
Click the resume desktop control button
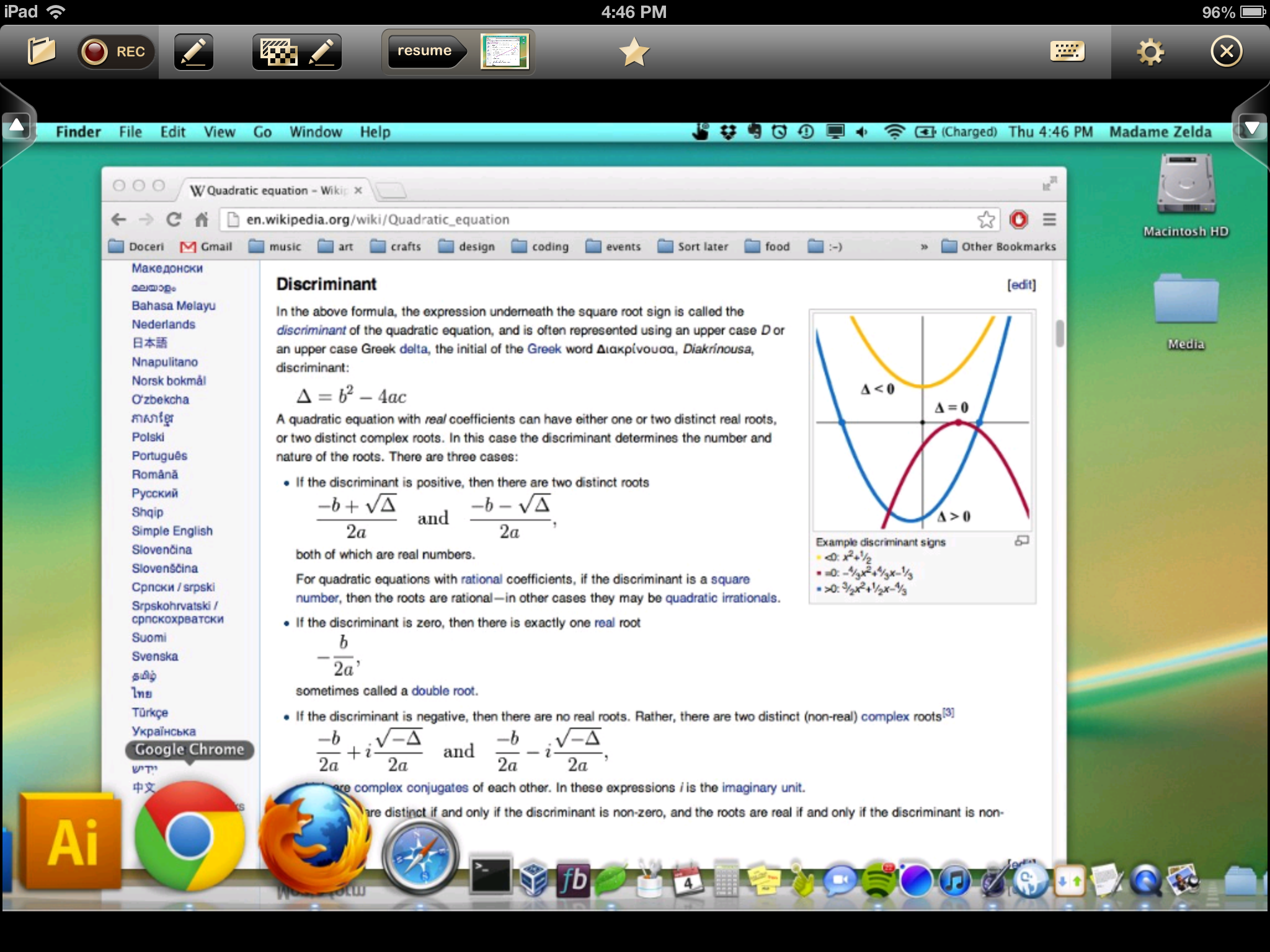(425, 51)
